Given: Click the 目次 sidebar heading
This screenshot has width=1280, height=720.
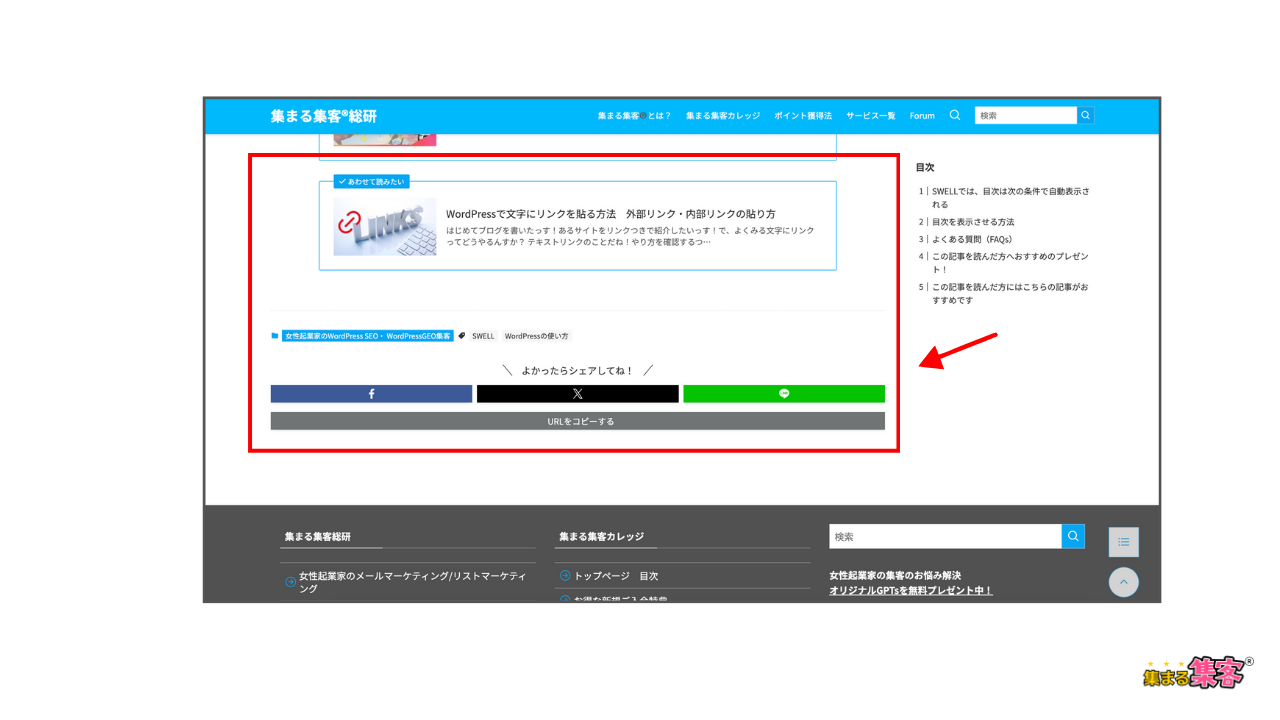Looking at the screenshot, I should (x=925, y=167).
